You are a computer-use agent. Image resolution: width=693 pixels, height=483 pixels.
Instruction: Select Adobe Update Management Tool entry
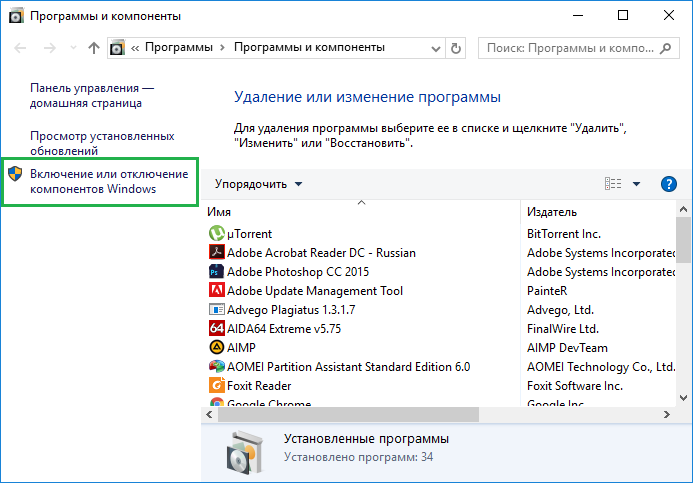click(x=315, y=291)
